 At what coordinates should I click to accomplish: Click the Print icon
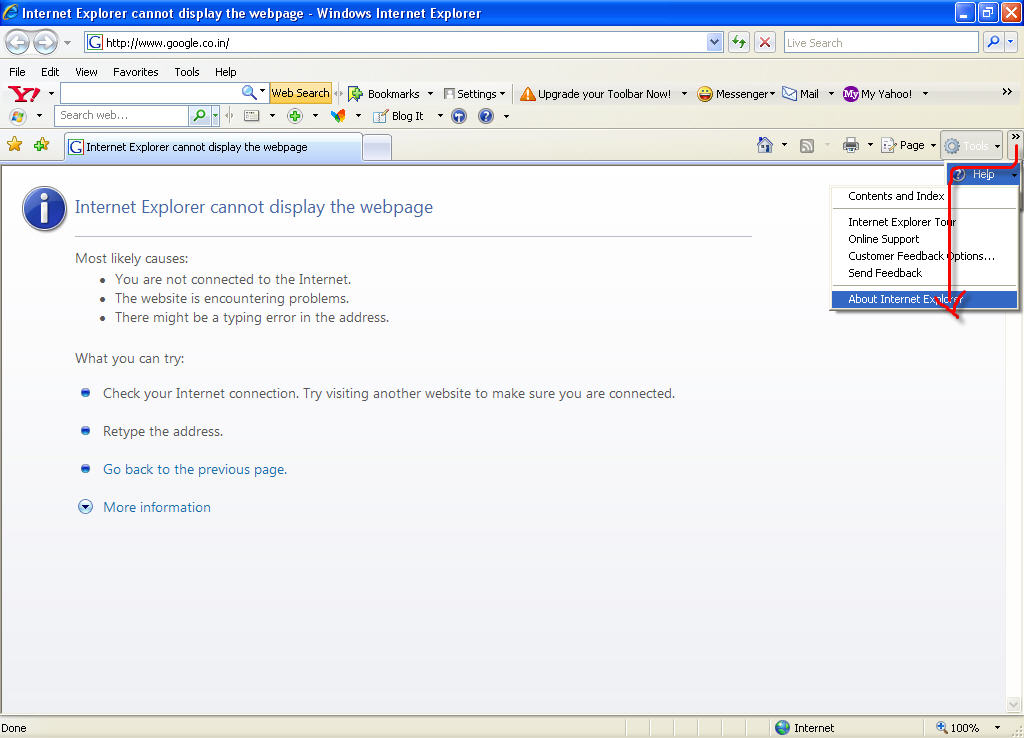pyautogui.click(x=850, y=145)
